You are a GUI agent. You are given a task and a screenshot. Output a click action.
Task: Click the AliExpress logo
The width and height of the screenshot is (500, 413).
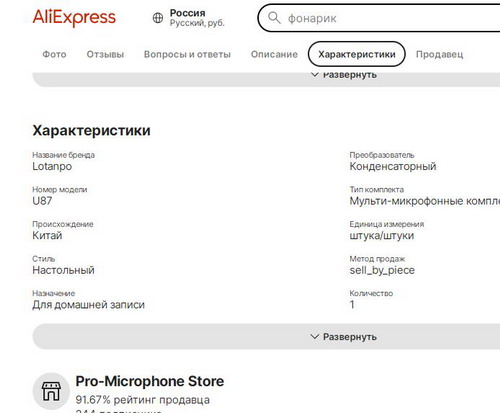tap(74, 18)
